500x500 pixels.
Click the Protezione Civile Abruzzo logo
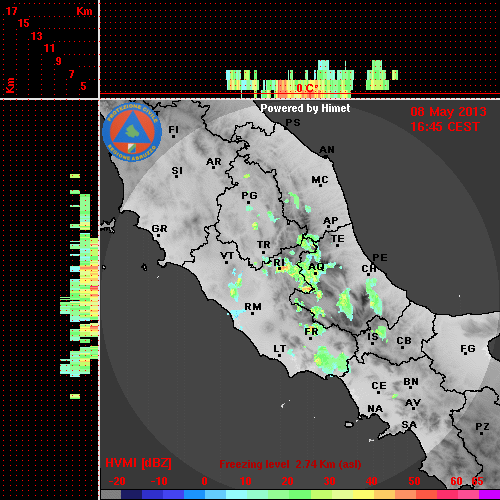[x=132, y=133]
